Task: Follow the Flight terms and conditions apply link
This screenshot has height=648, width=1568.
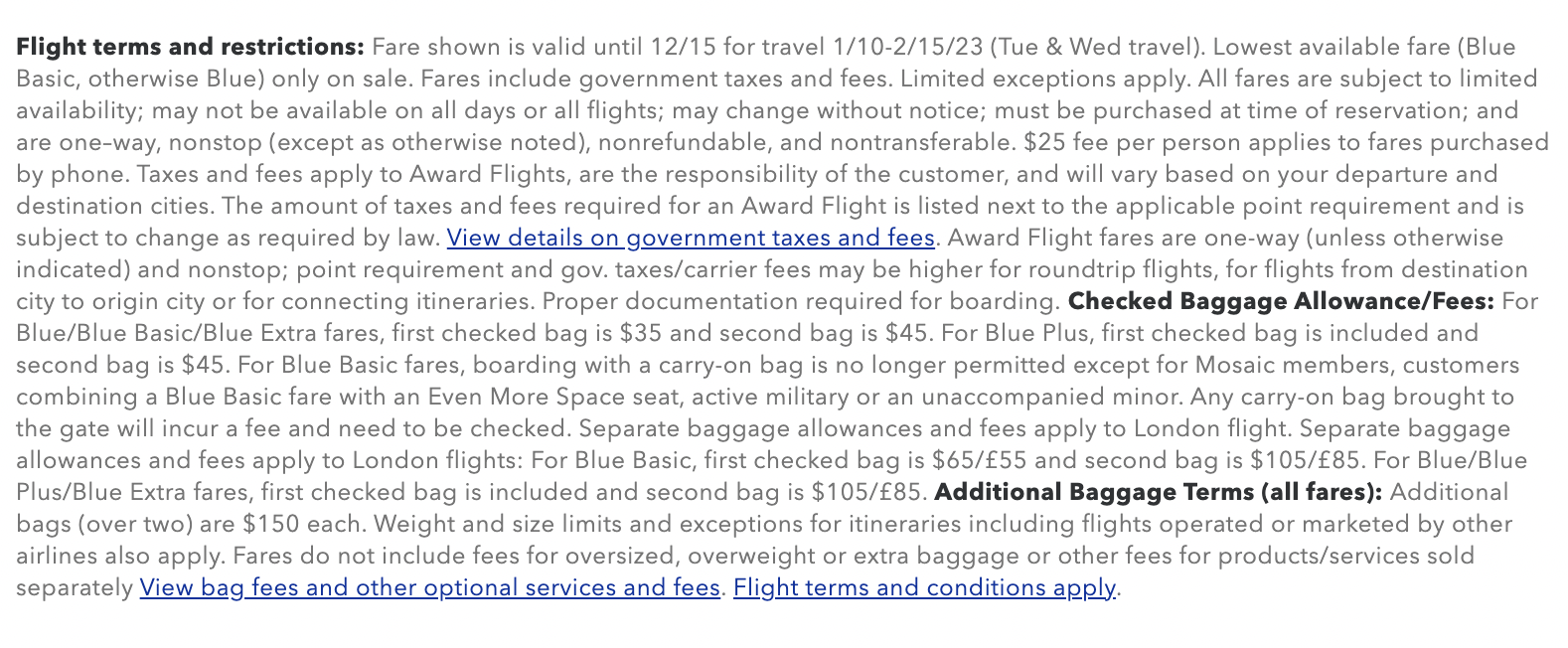Action: point(924,588)
